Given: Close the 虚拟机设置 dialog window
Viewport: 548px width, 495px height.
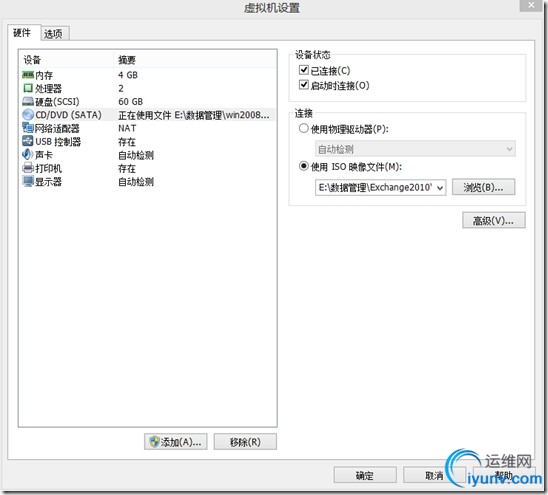Looking at the screenshot, I should [532, 5].
